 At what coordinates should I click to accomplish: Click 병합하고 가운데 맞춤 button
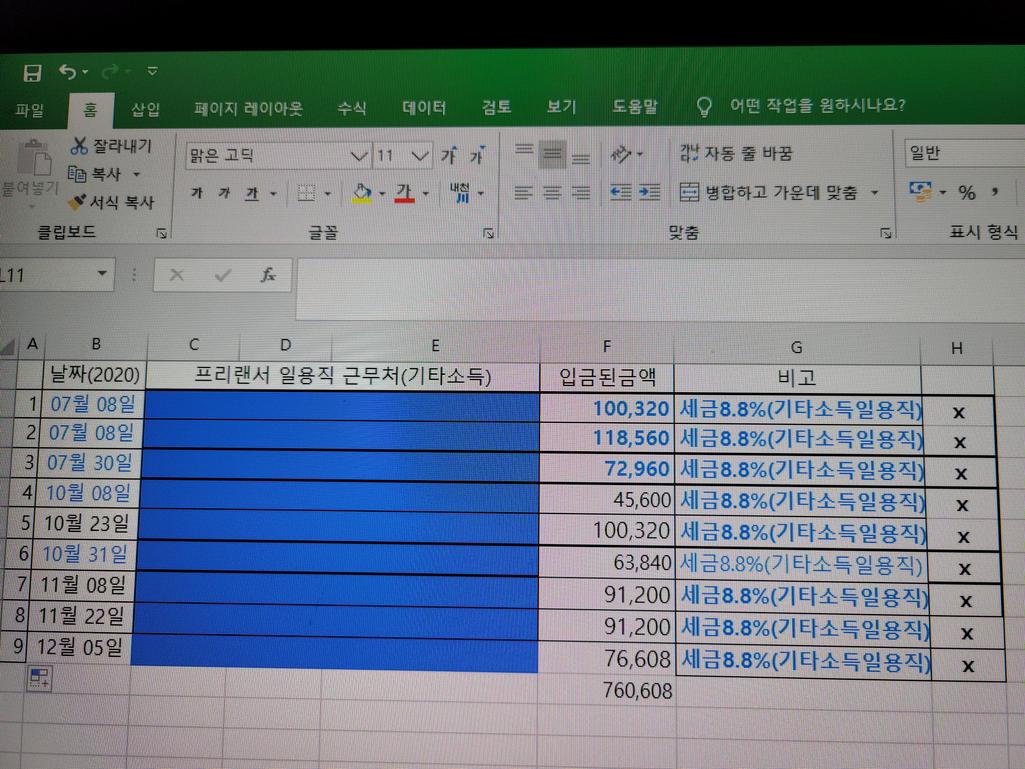[x=768, y=192]
